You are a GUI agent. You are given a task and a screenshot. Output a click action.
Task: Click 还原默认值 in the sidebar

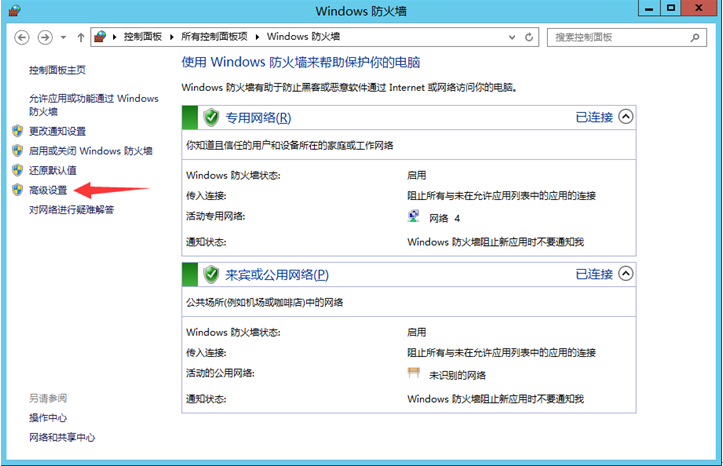point(52,170)
